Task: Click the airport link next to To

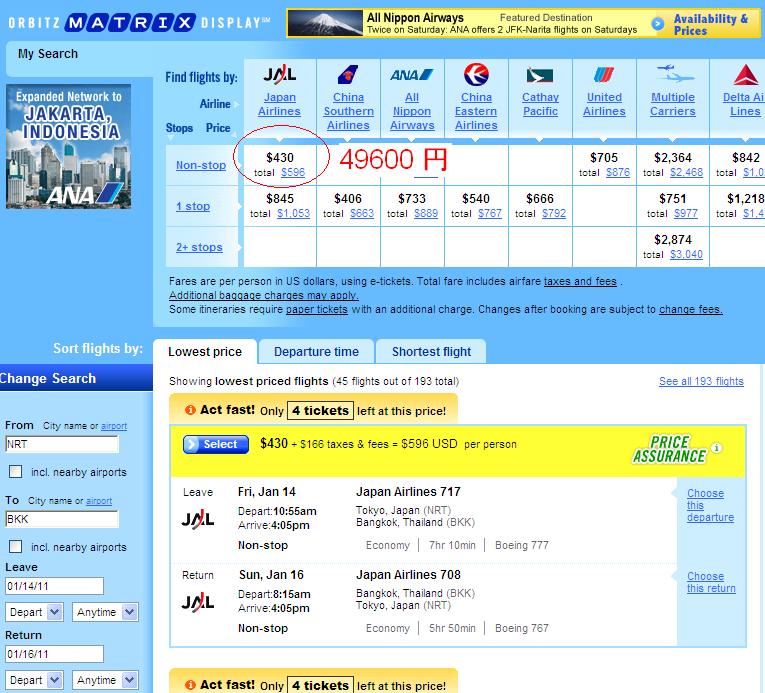Action: 99,501
